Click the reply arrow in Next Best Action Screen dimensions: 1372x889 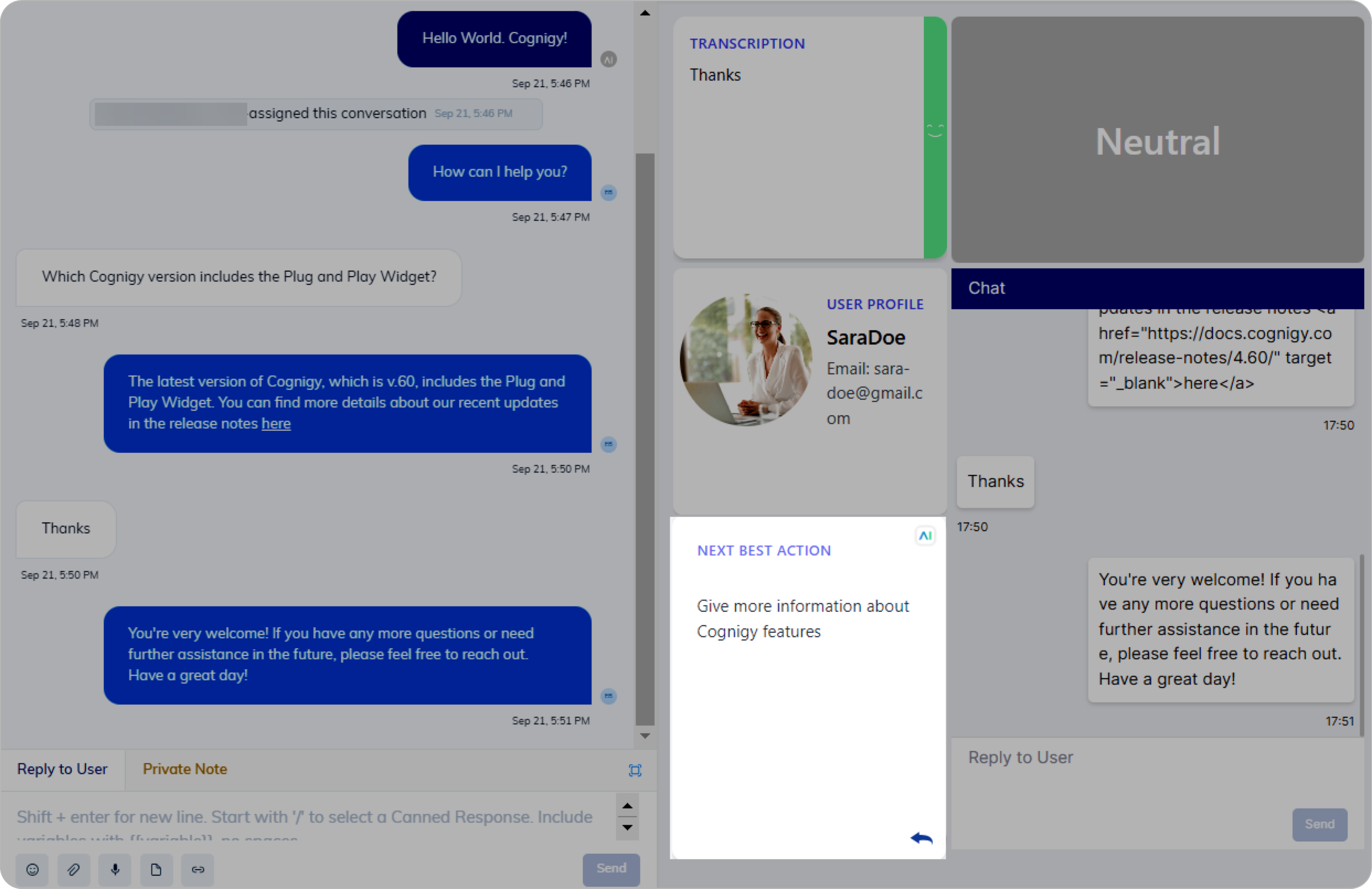[x=921, y=838]
